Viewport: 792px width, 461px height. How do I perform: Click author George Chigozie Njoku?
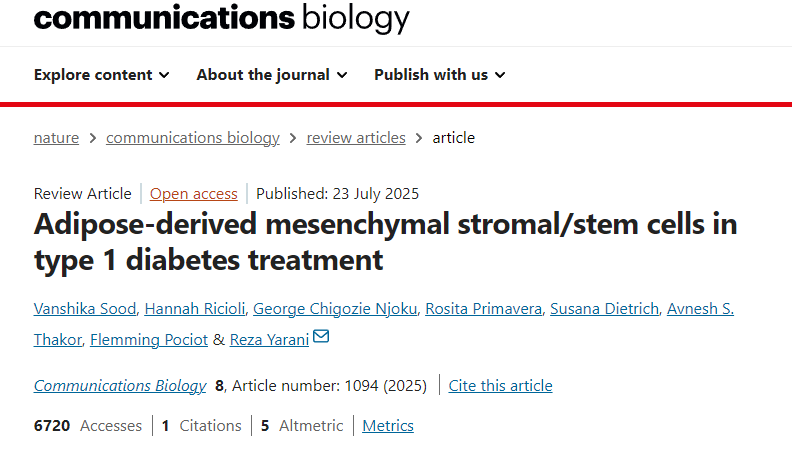point(333,309)
